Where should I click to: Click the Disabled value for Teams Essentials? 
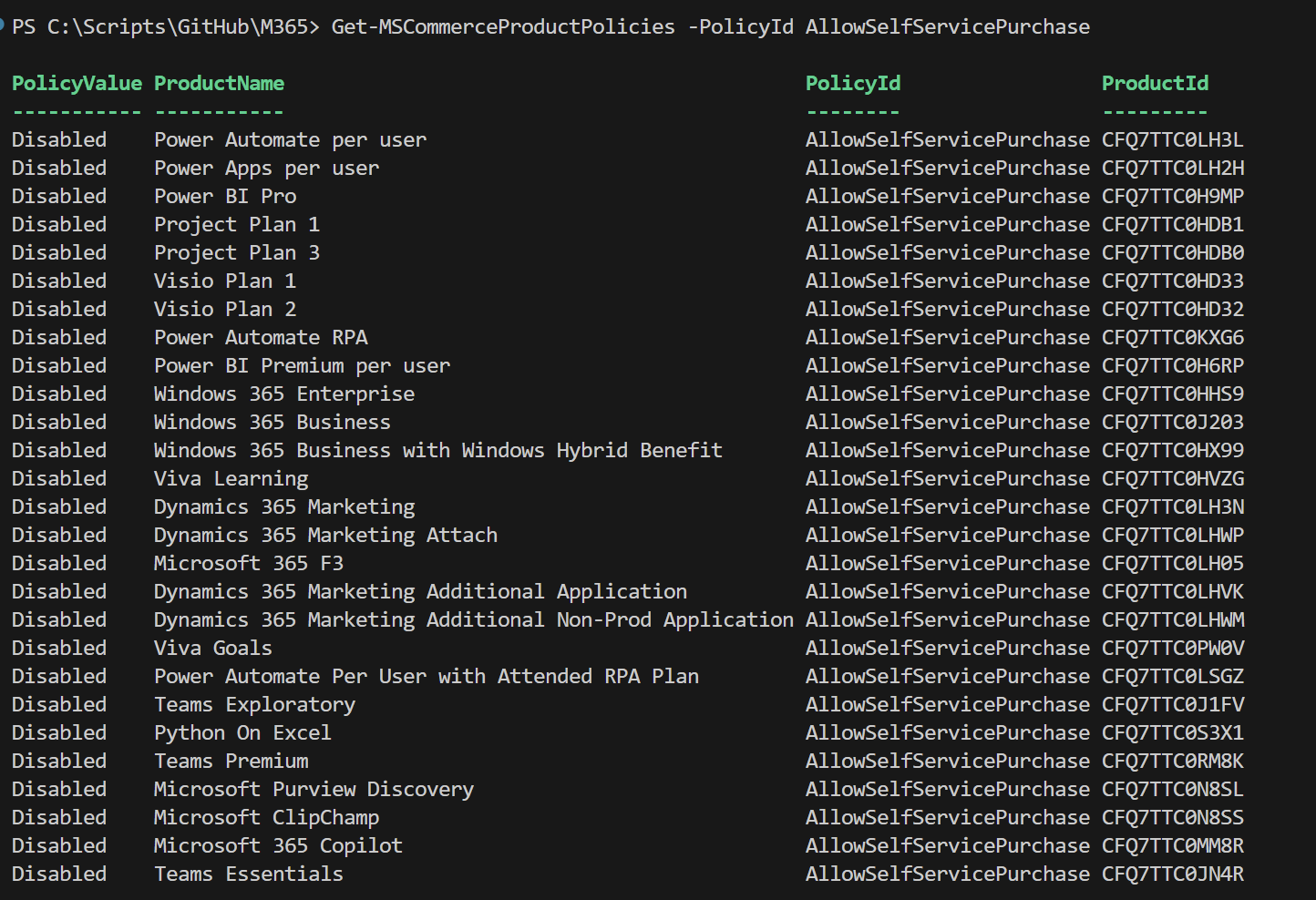[x=59, y=874]
